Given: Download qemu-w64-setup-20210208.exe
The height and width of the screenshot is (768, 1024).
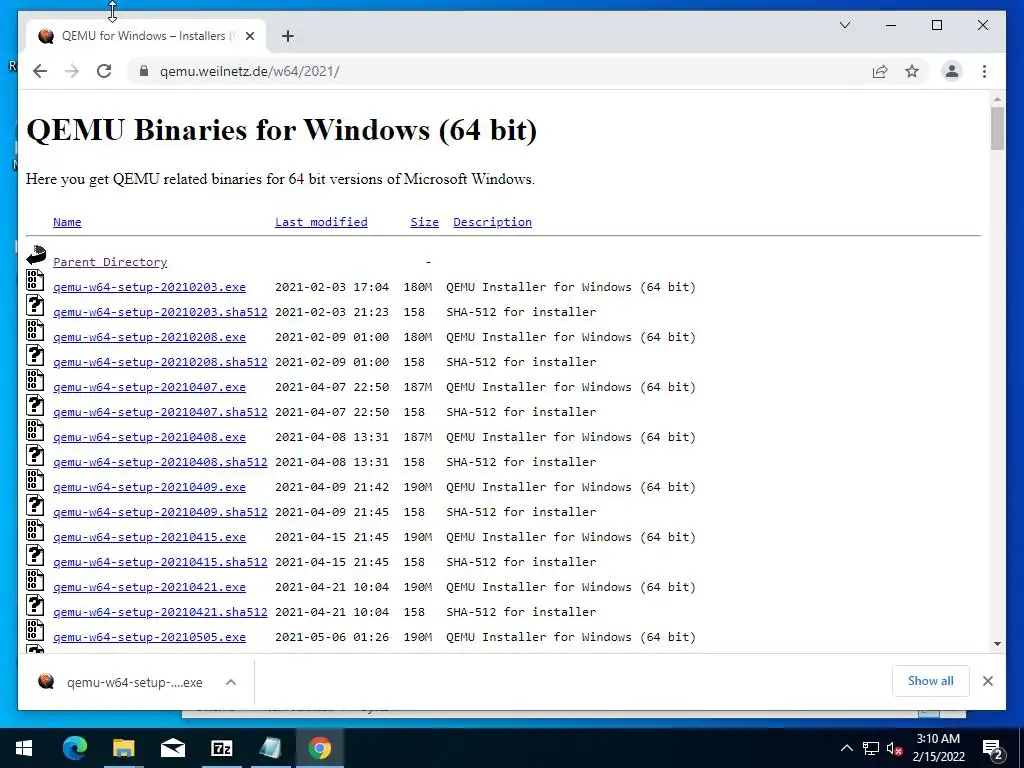Looking at the screenshot, I should click(x=150, y=337).
